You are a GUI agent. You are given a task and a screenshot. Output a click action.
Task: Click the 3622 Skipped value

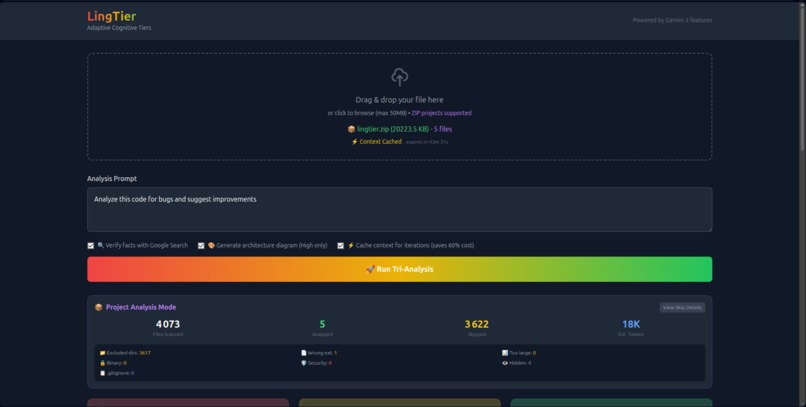tap(477, 324)
